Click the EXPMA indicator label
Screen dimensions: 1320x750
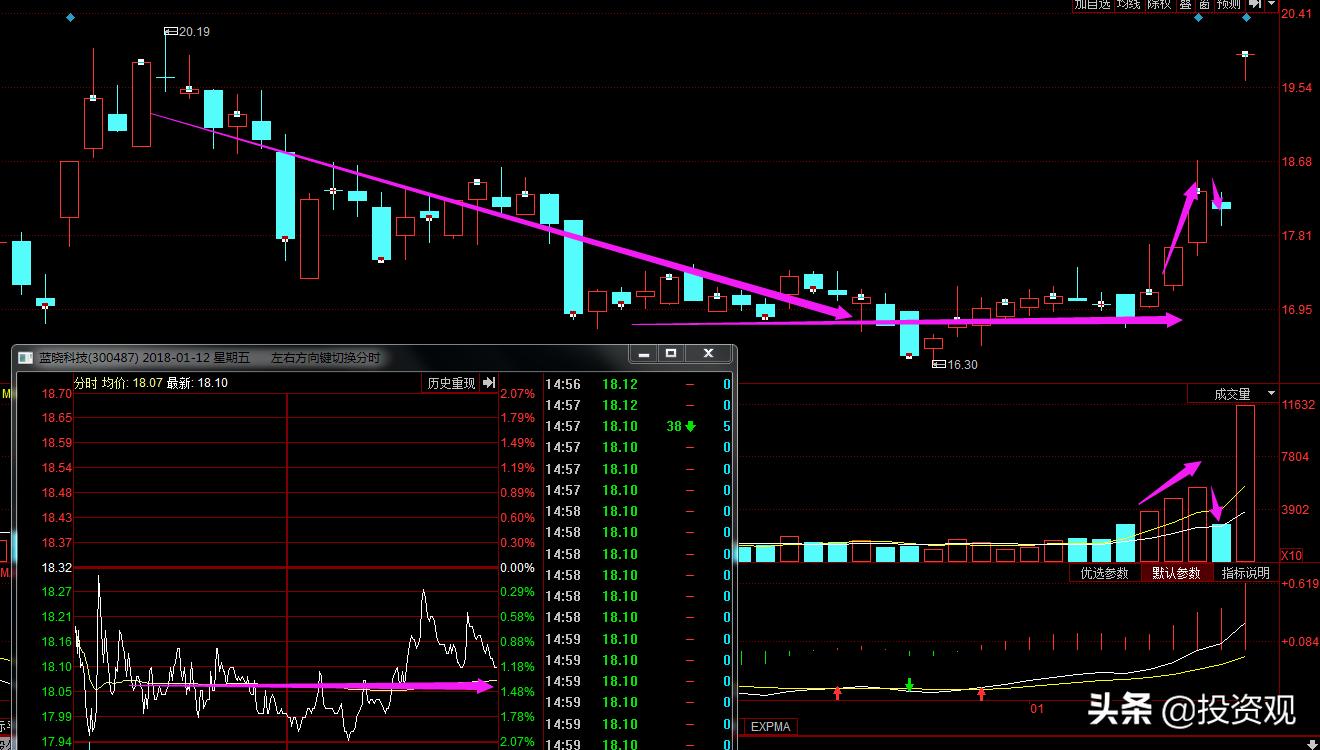[x=770, y=727]
